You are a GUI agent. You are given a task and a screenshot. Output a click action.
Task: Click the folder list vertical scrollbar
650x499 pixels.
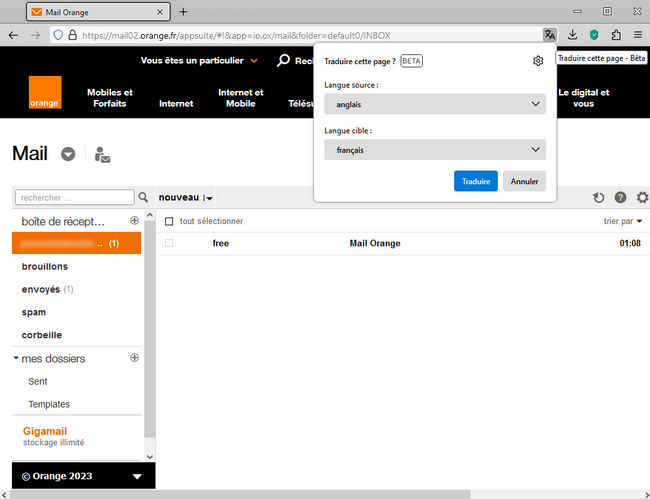(150, 329)
